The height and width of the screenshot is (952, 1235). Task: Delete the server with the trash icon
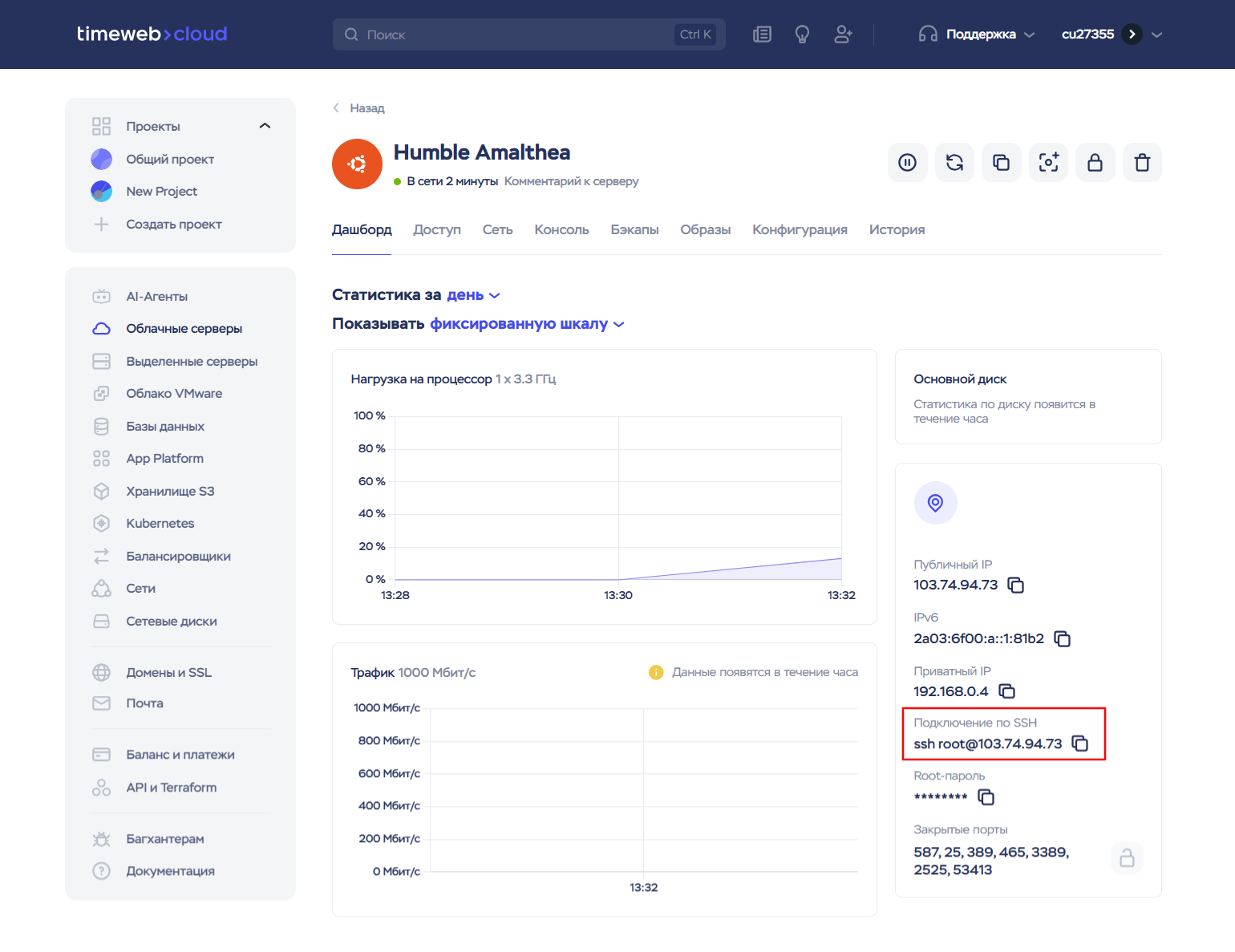(x=1142, y=163)
